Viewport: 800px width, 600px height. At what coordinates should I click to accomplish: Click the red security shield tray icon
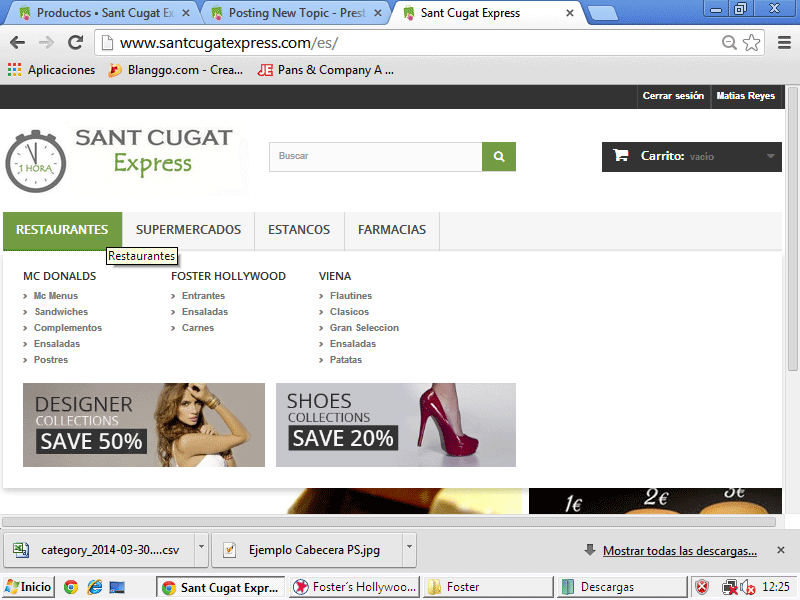pyautogui.click(x=703, y=587)
